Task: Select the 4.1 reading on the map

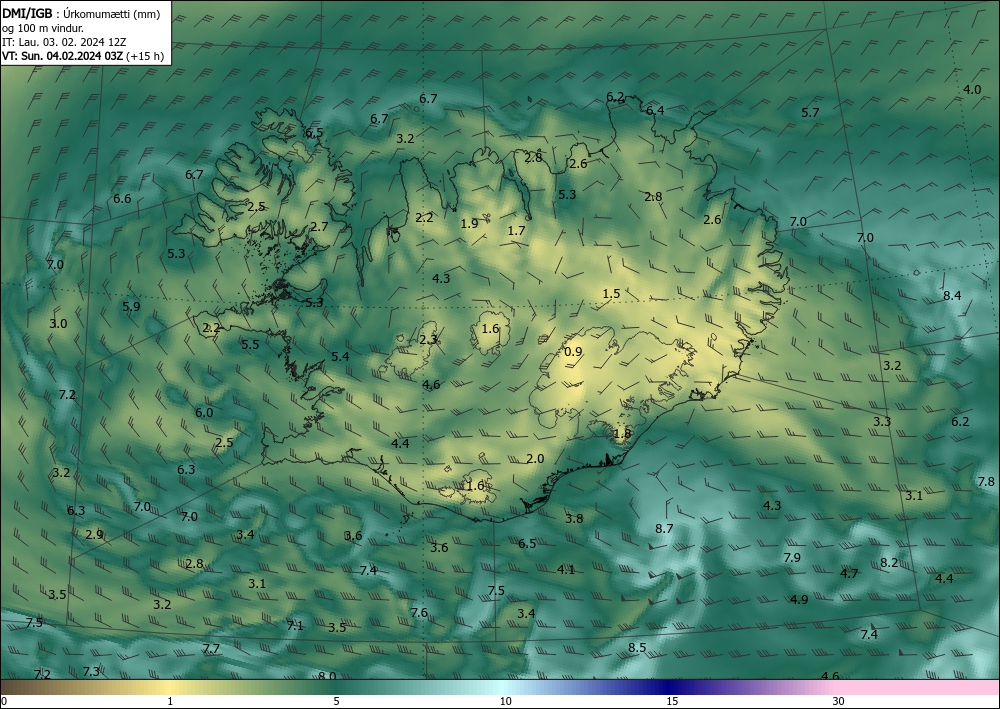Action: click(x=566, y=569)
